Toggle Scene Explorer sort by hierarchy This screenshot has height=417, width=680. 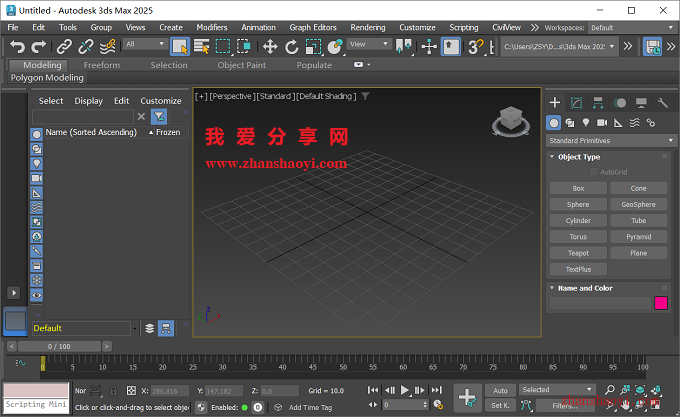click(x=166, y=328)
